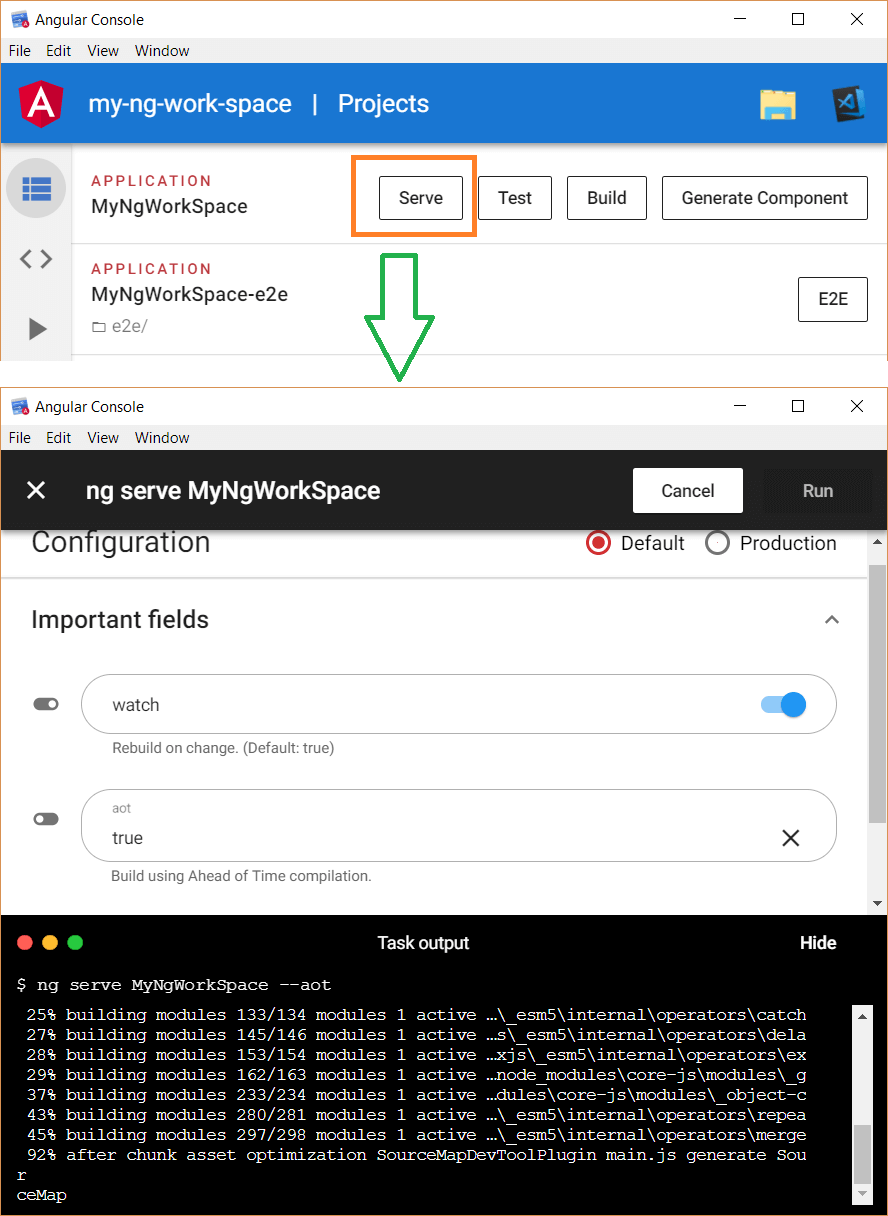Open File menu in lower window
Screen dimensions: 888x1216
tap(20, 438)
